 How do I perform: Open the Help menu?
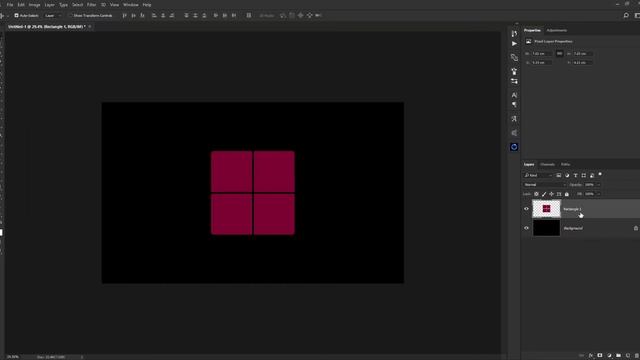[x=147, y=5]
